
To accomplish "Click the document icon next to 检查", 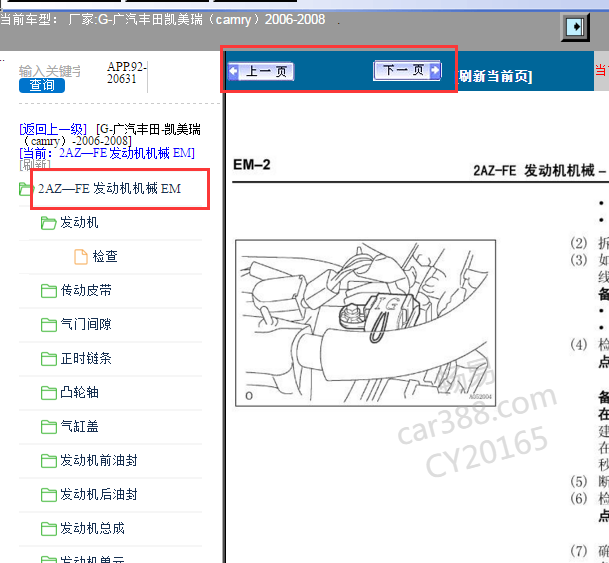I will pos(81,257).
